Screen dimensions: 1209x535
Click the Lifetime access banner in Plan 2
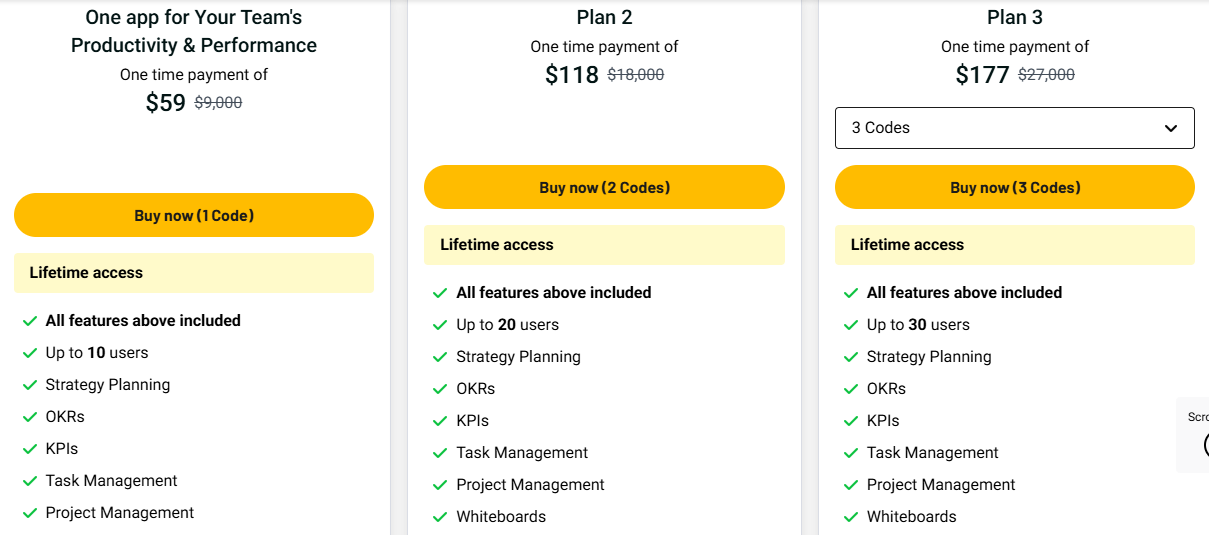[604, 245]
